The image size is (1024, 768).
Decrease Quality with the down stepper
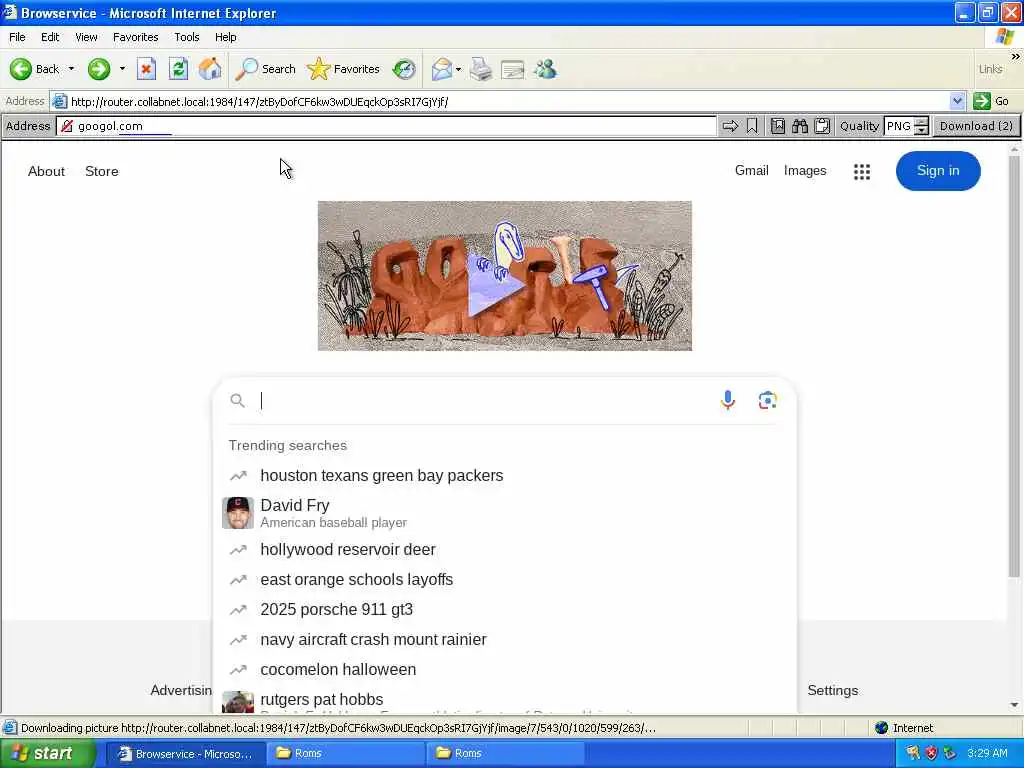point(921,131)
